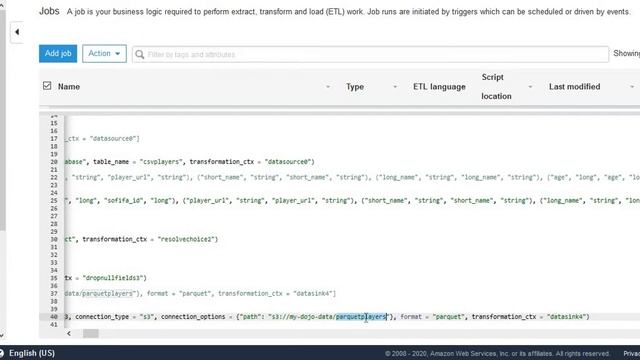
Task: Click "datasource0" text on line 17
Action: point(113,139)
